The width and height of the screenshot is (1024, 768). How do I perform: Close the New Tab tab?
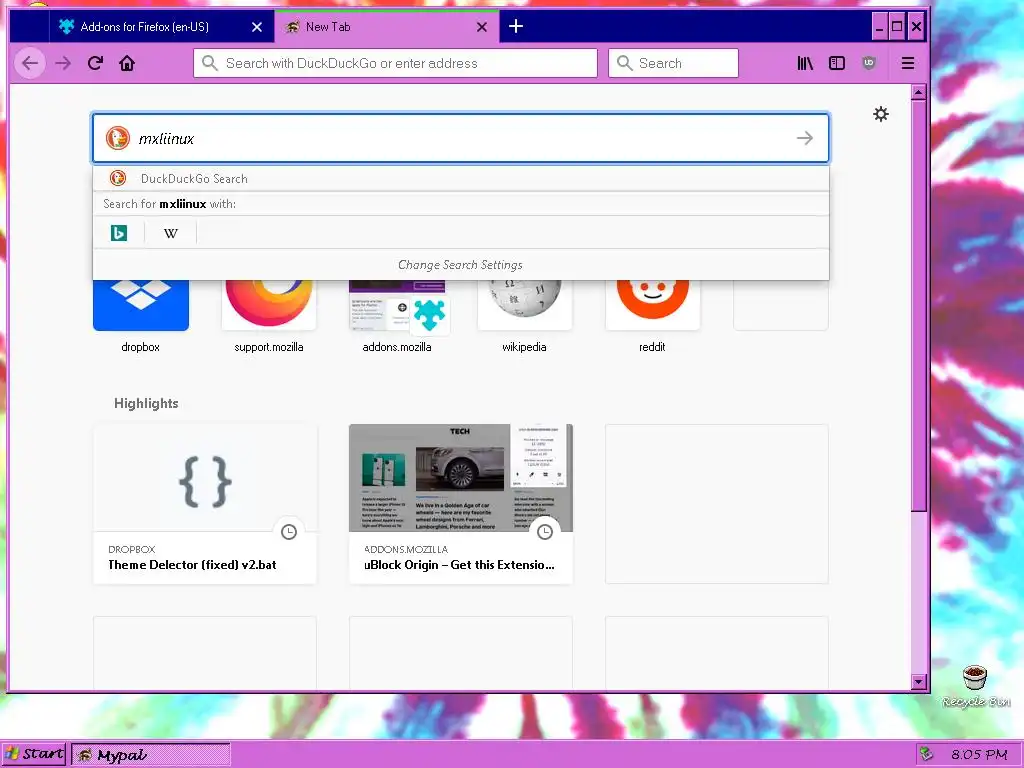481,27
